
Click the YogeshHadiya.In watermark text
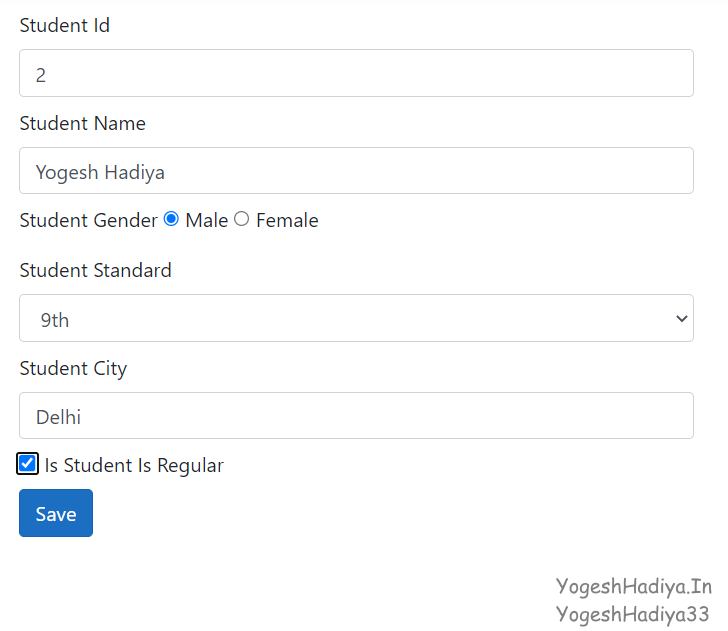pos(633,586)
